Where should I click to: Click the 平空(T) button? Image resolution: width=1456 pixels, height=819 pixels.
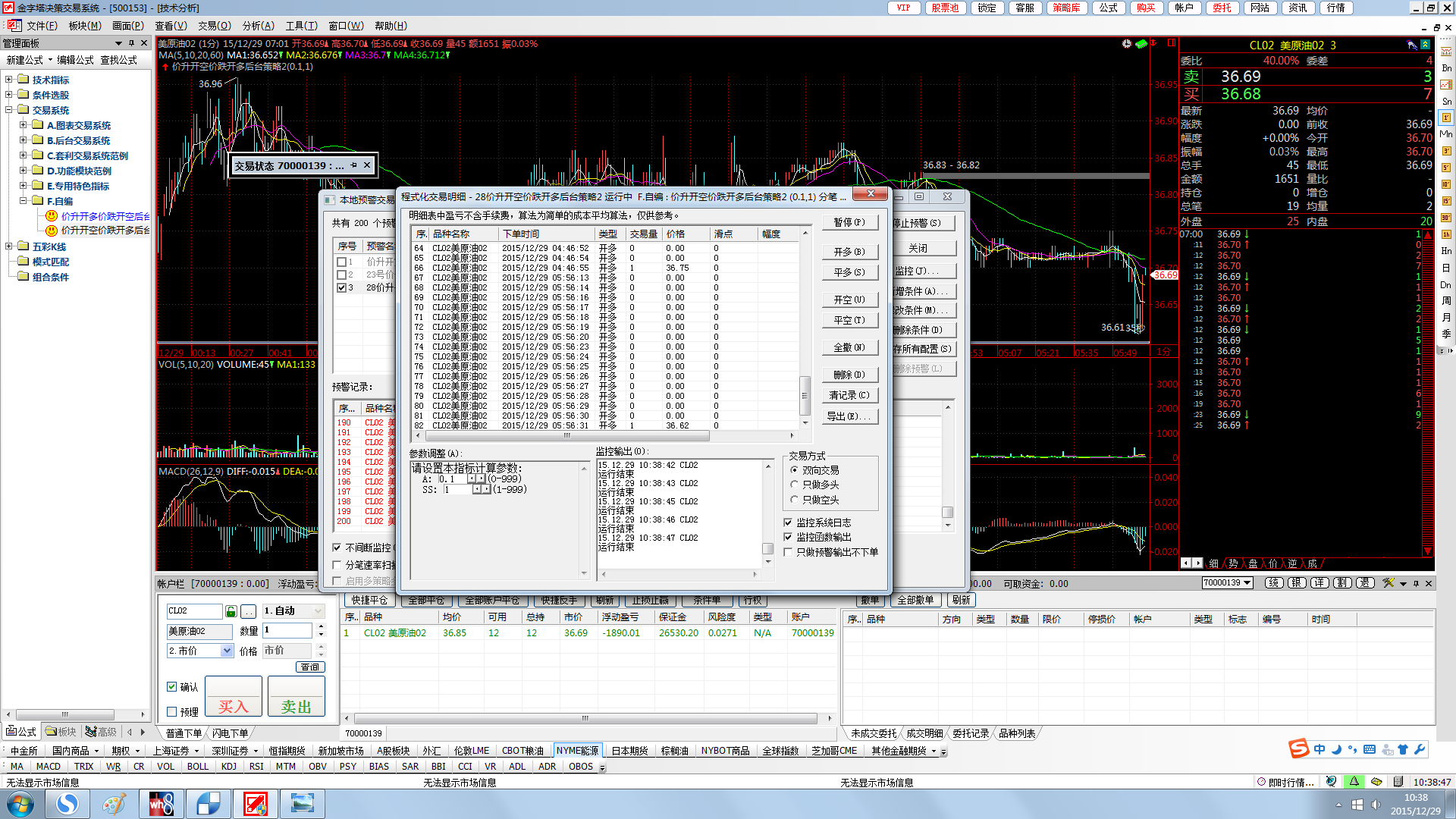[849, 320]
